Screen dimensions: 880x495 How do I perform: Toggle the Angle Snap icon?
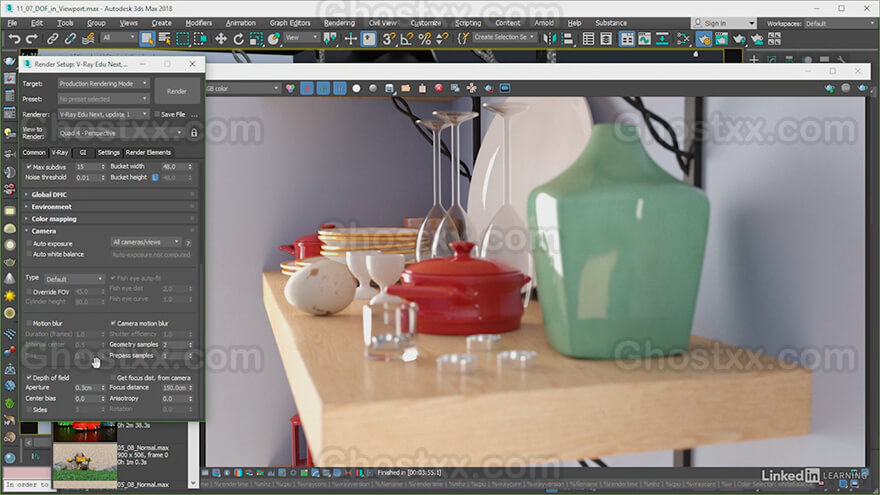tap(406, 39)
